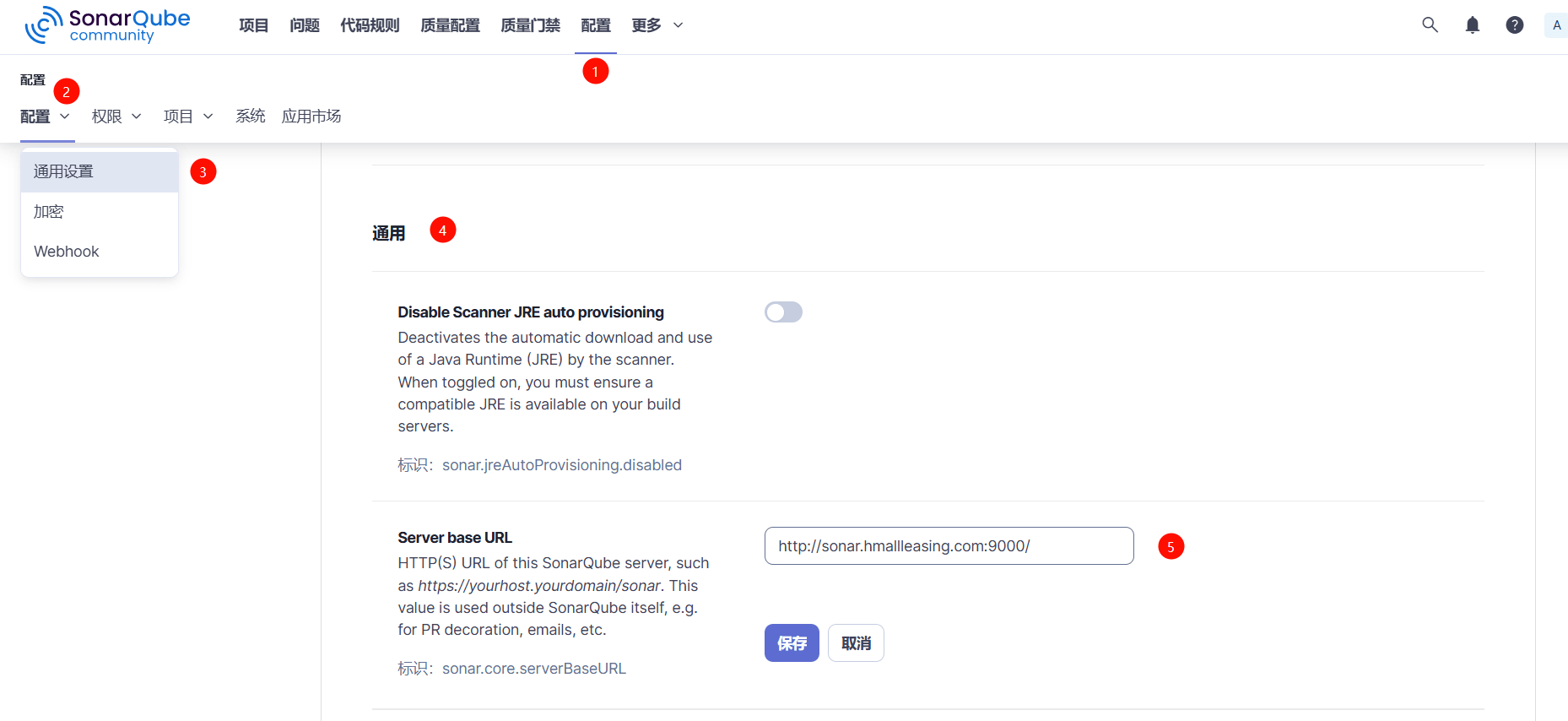Expand the 项目 dropdown in admin submenu
This screenshot has height=721, width=1568.
point(188,117)
